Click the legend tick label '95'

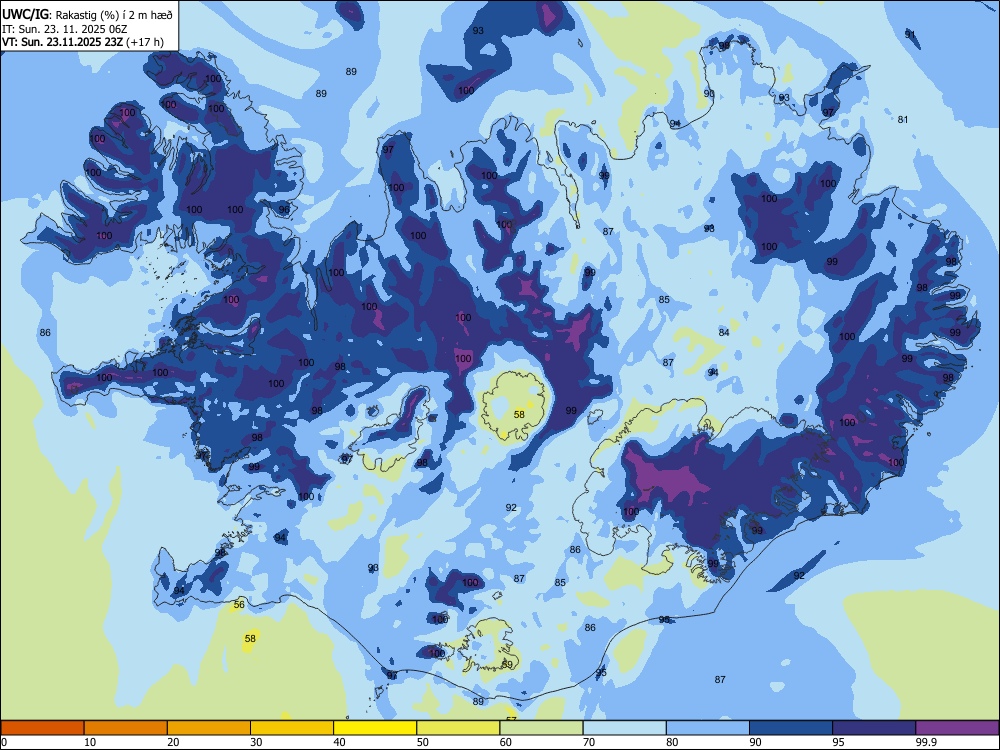pyautogui.click(x=838, y=742)
